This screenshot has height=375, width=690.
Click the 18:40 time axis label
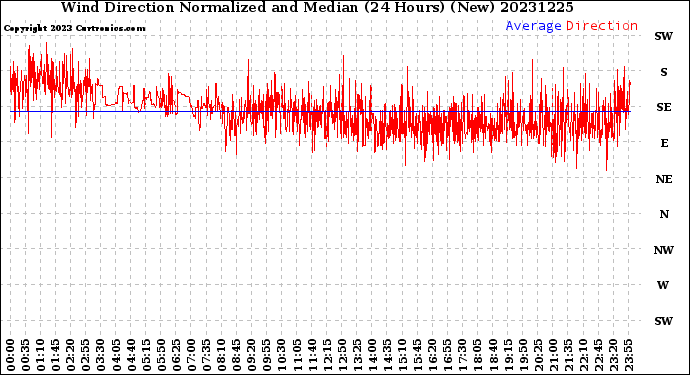coord(492,355)
